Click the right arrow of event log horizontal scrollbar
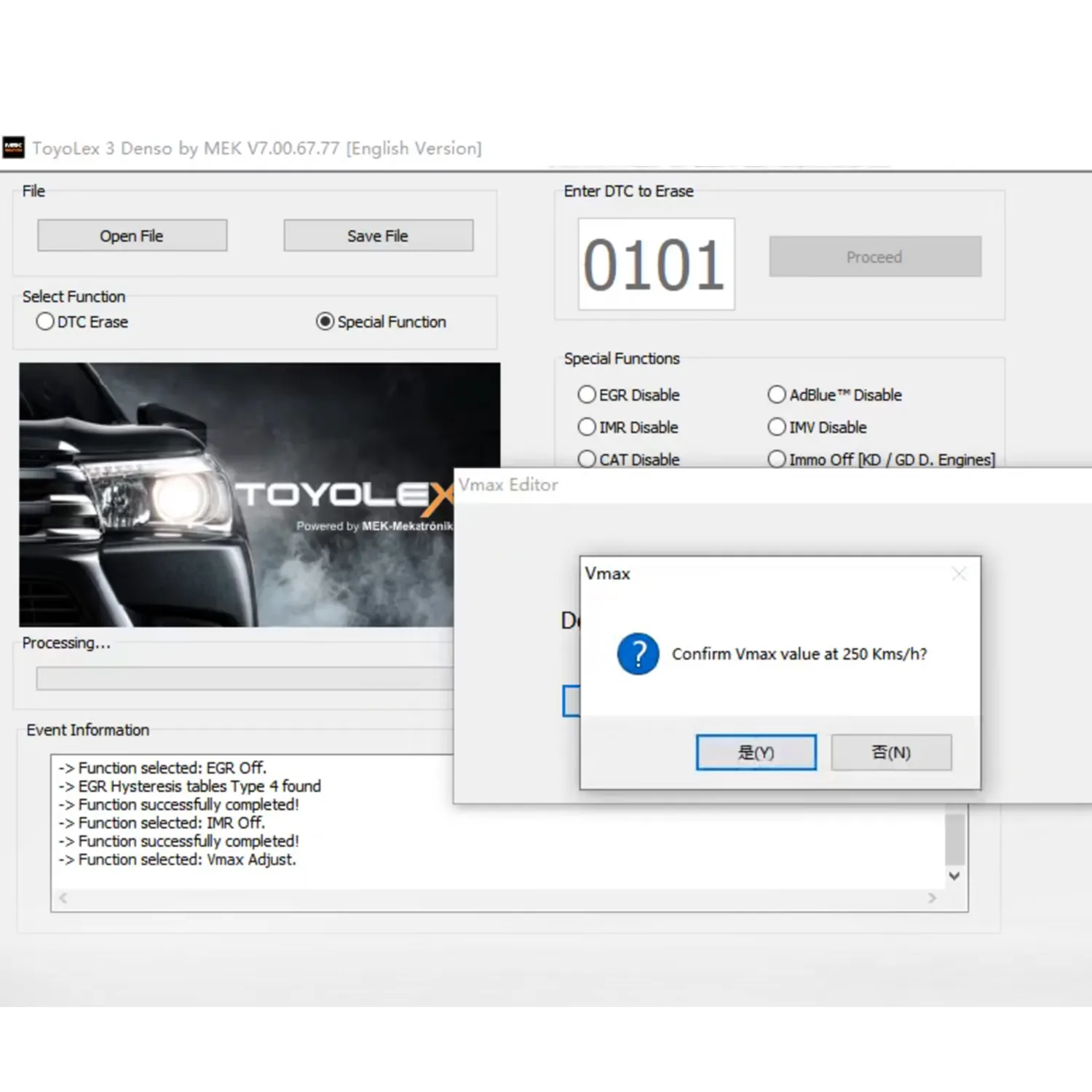The image size is (1092, 1092). coord(932,898)
